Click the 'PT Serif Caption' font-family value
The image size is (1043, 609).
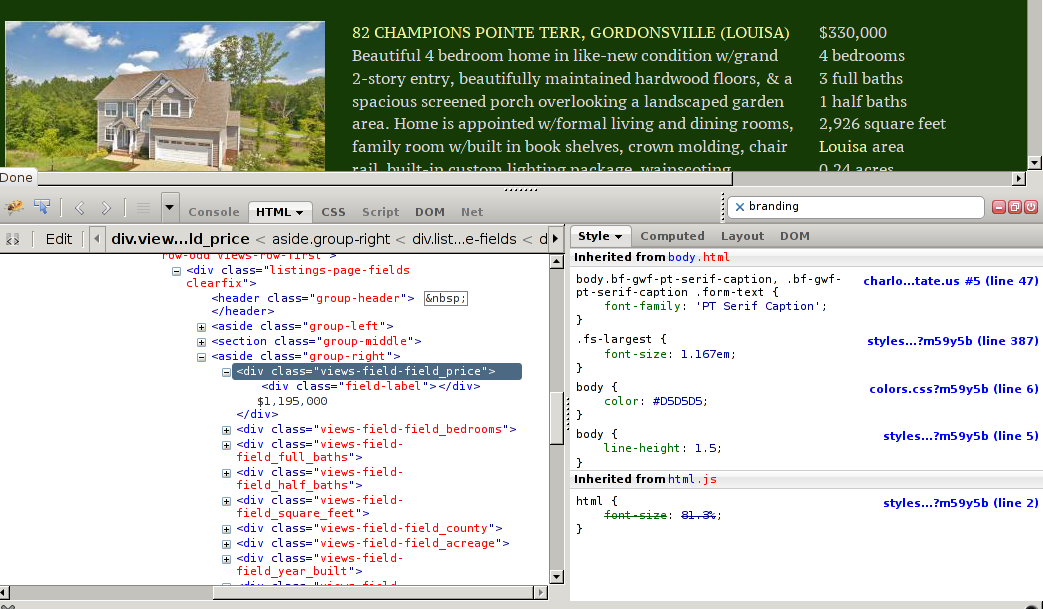758,306
